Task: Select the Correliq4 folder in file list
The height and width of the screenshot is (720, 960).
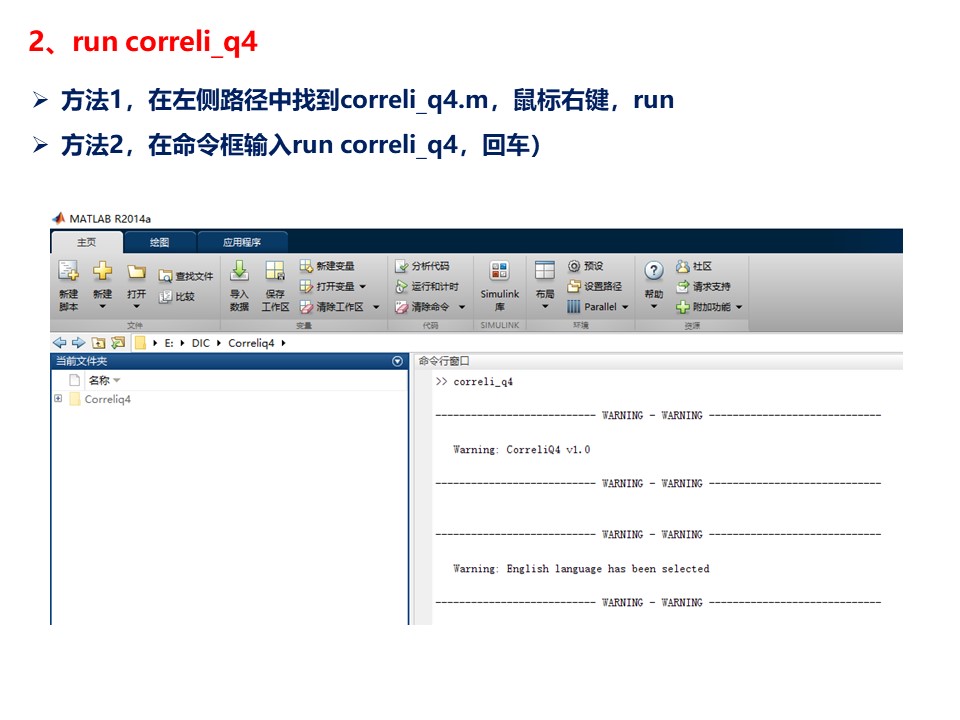Action: click(x=107, y=399)
